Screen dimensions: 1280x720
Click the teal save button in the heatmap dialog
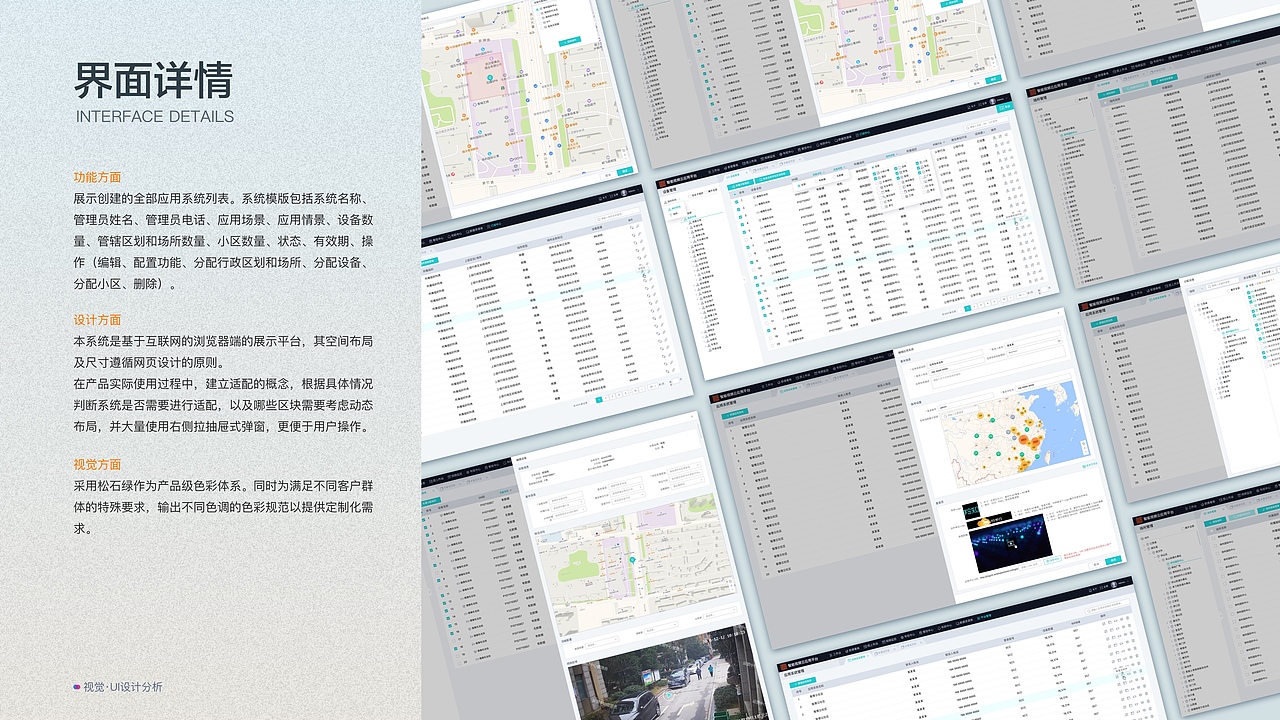[x=1114, y=560]
